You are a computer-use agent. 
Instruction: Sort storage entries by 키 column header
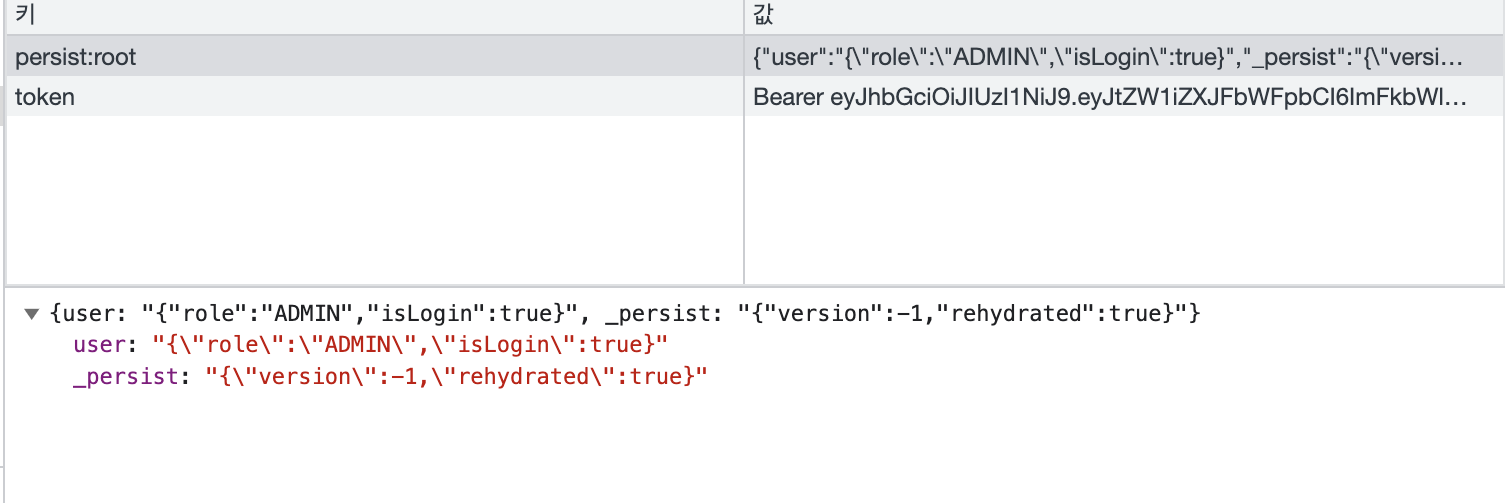[375, 17]
